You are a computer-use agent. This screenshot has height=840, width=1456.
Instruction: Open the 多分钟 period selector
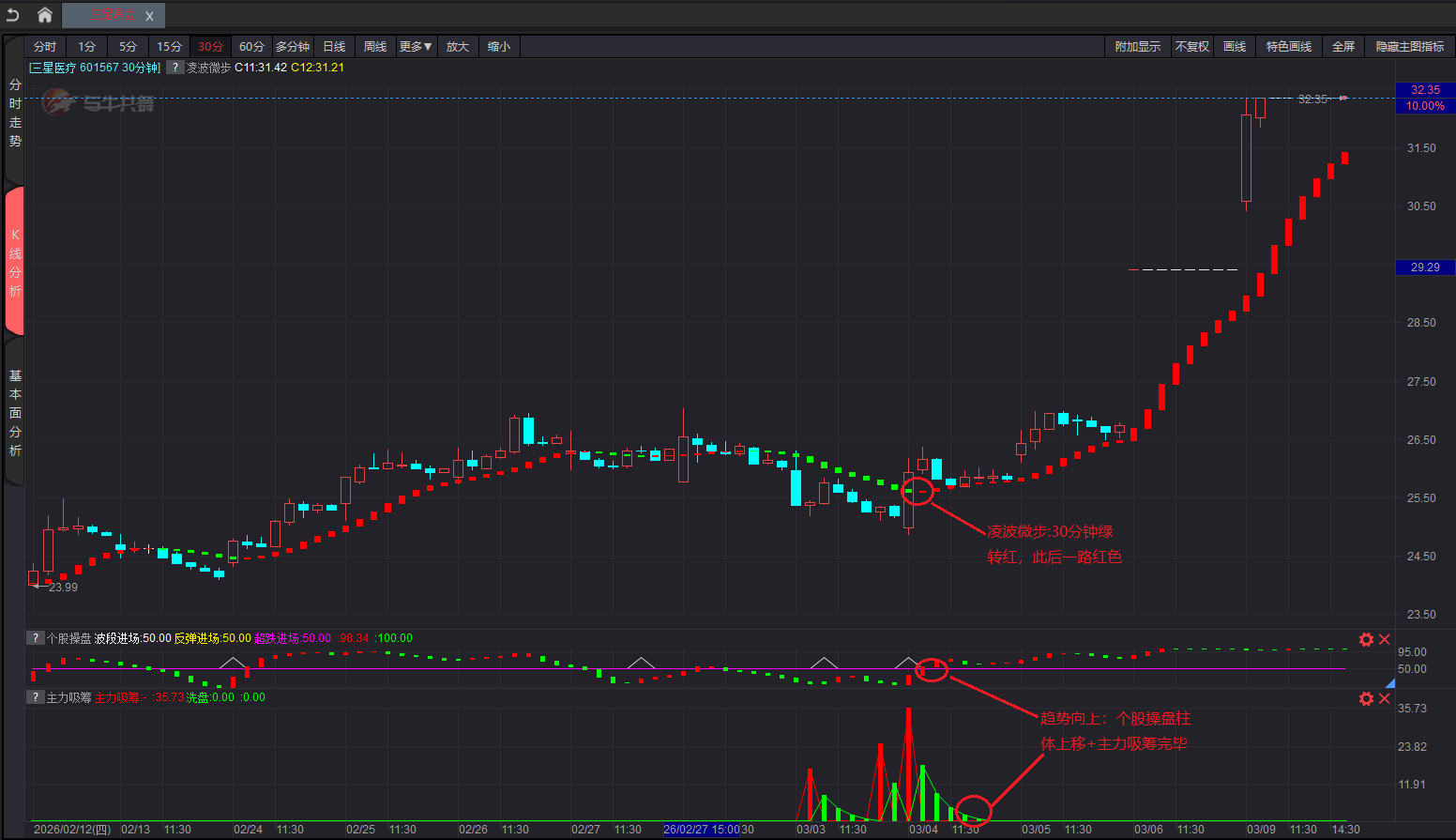pos(292,47)
